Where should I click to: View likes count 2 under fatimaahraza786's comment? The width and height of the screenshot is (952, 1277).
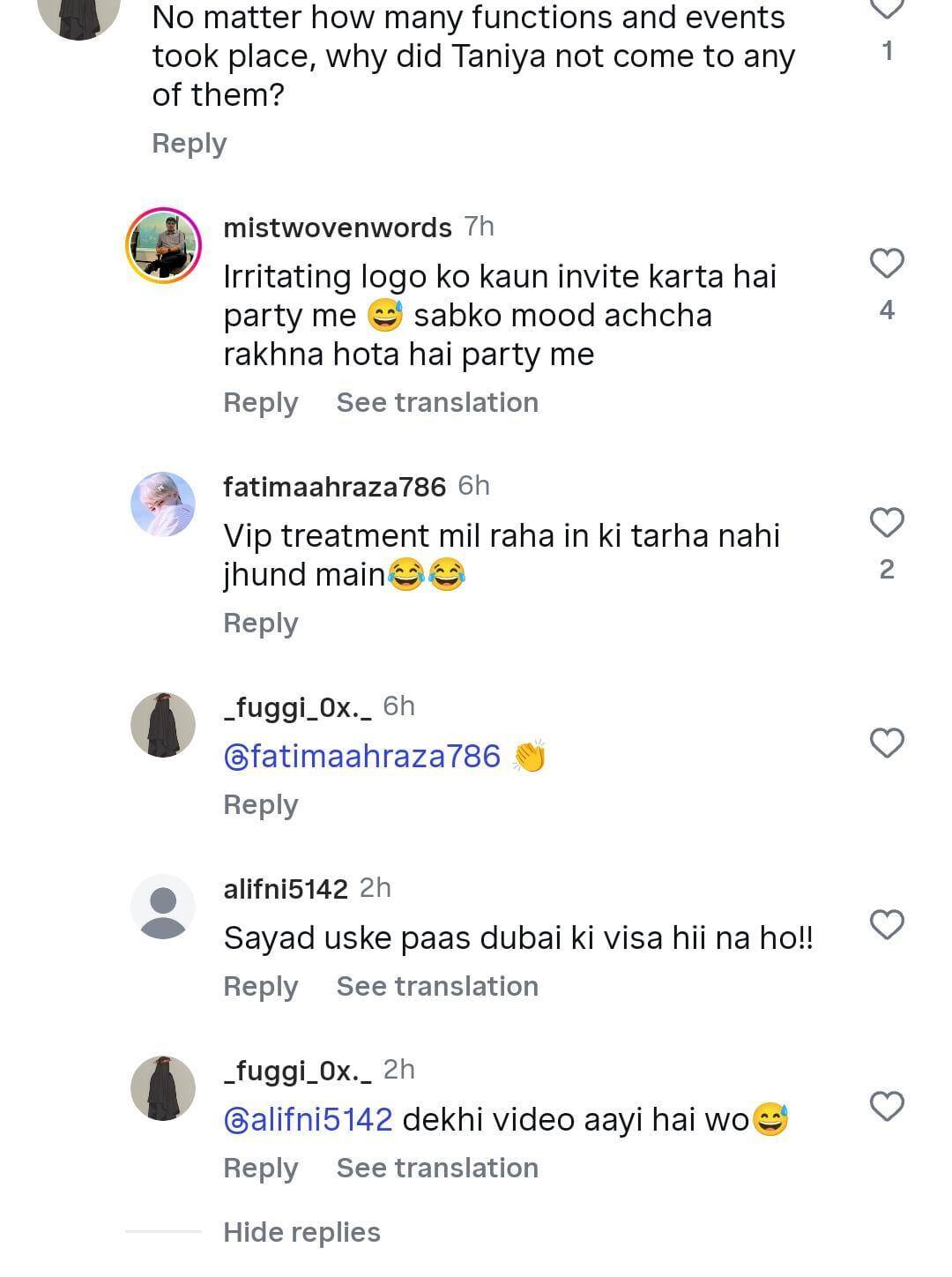pyautogui.click(x=888, y=569)
